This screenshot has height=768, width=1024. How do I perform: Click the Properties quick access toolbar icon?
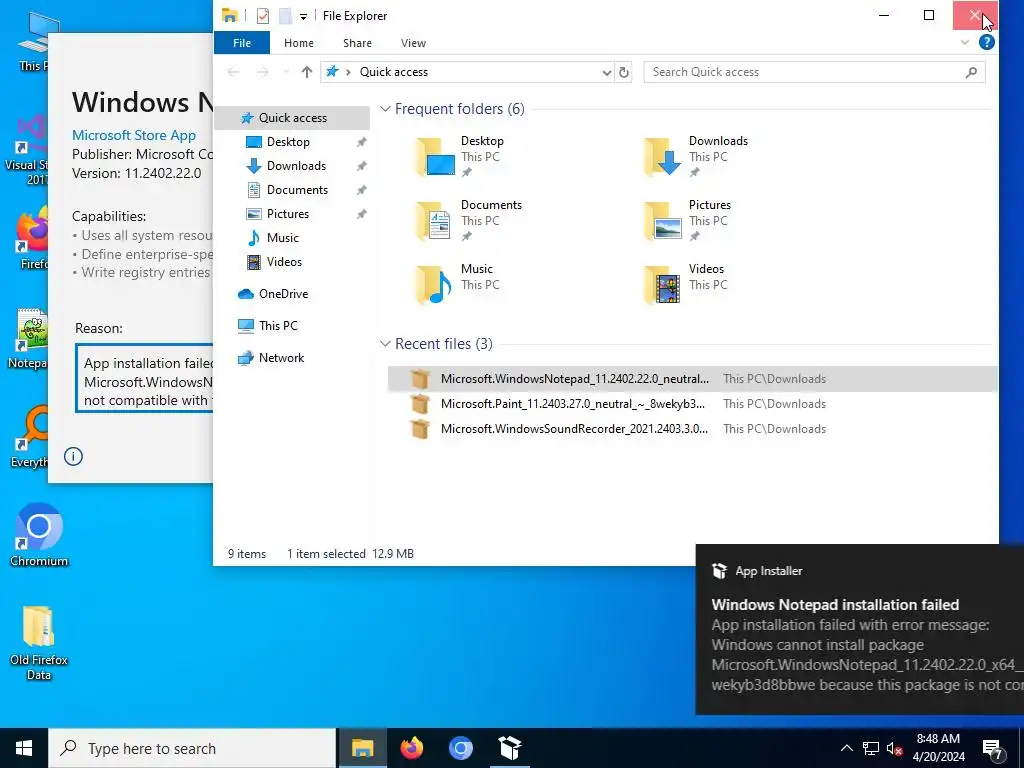pos(263,16)
